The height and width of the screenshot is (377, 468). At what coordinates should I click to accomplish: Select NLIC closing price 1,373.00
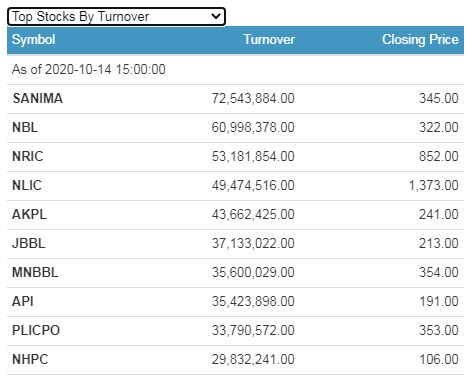[x=434, y=185]
